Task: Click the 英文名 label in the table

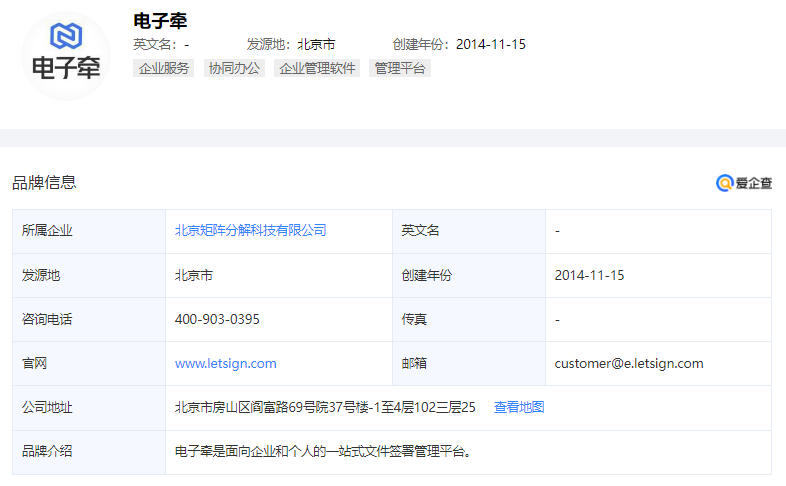Action: pos(420,230)
